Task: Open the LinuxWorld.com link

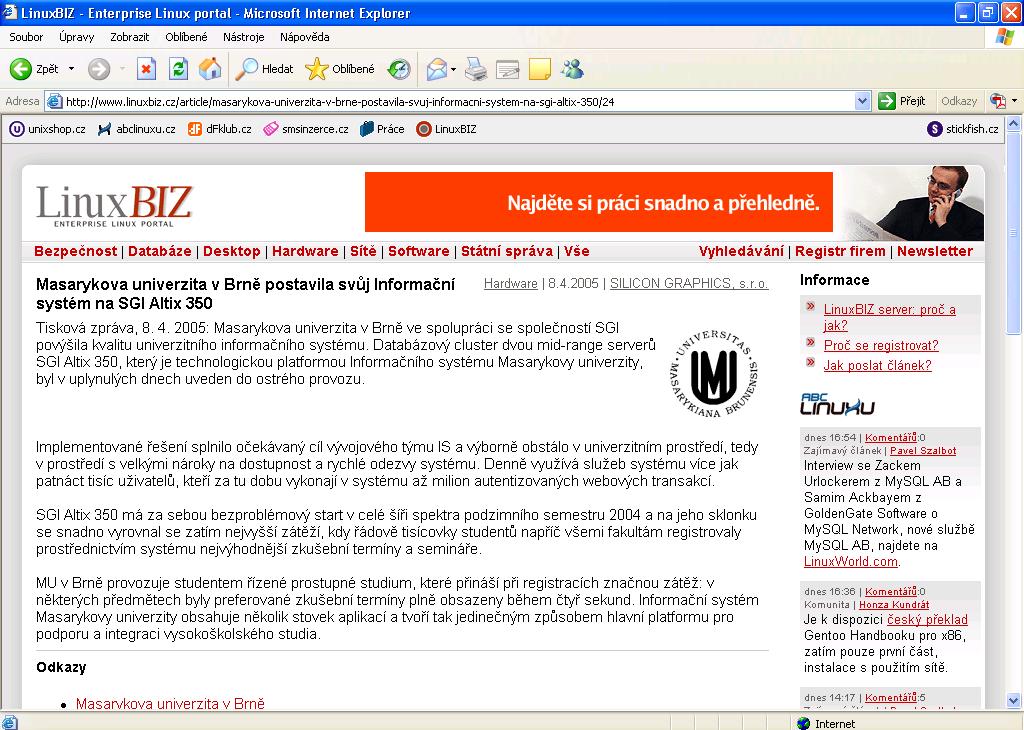Action: point(851,562)
